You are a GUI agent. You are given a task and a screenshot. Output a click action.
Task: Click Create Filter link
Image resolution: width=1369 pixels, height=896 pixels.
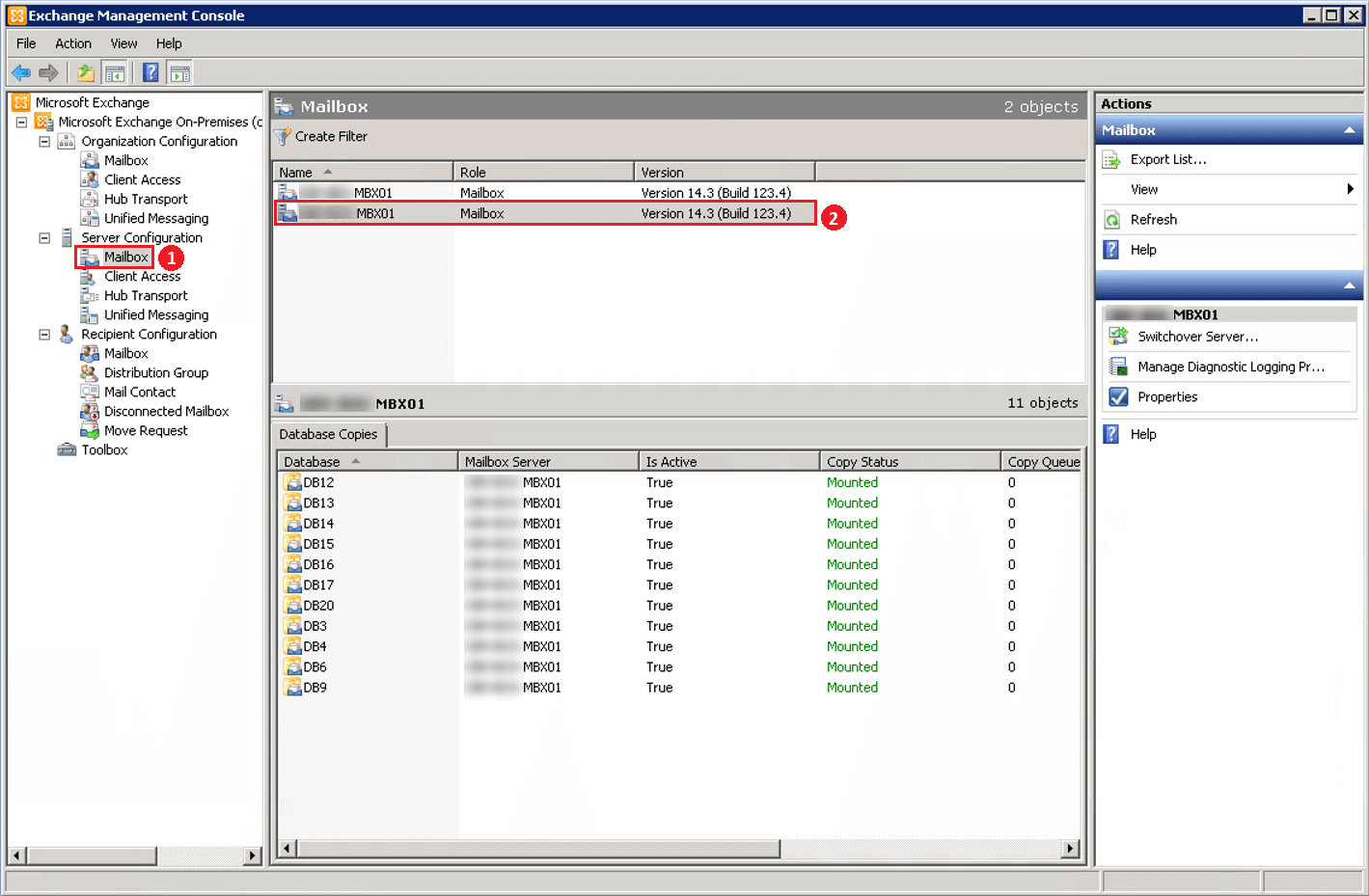331,137
